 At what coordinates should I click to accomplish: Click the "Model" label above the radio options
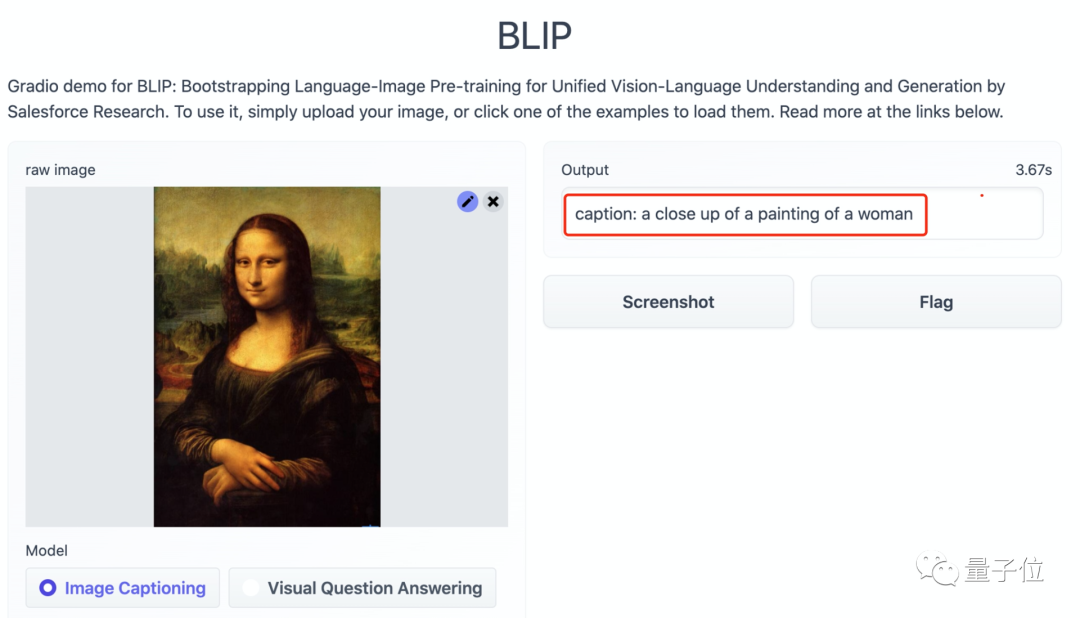tap(47, 551)
